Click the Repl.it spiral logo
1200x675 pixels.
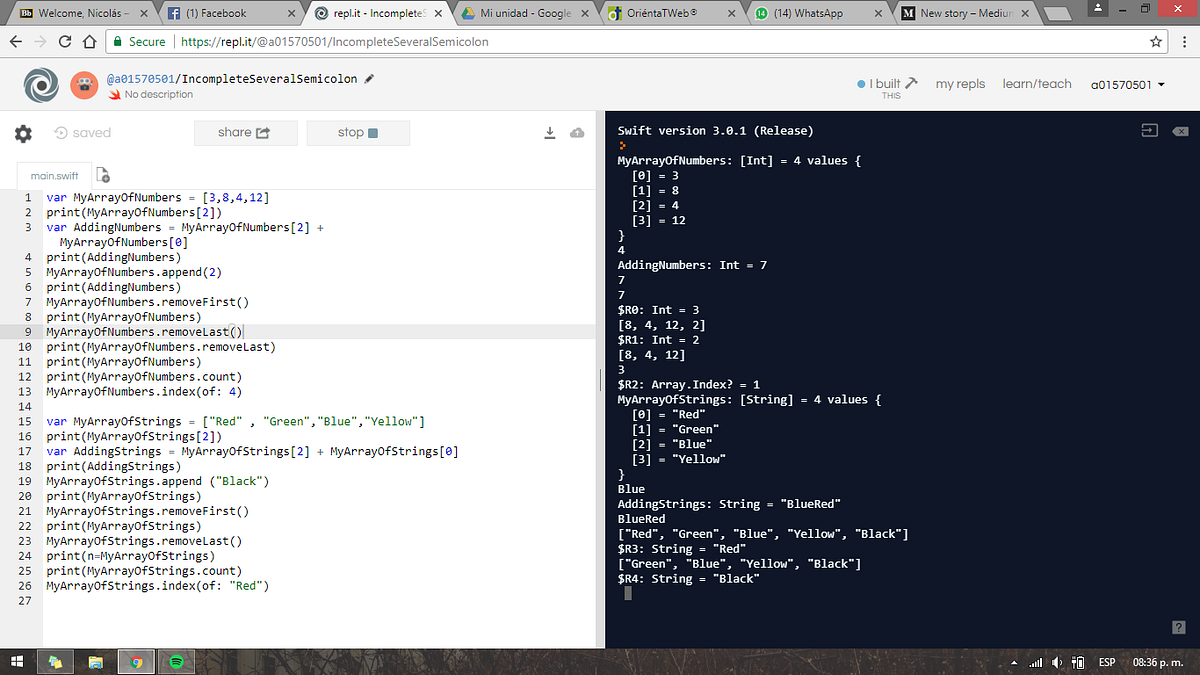pyautogui.click(x=41, y=84)
